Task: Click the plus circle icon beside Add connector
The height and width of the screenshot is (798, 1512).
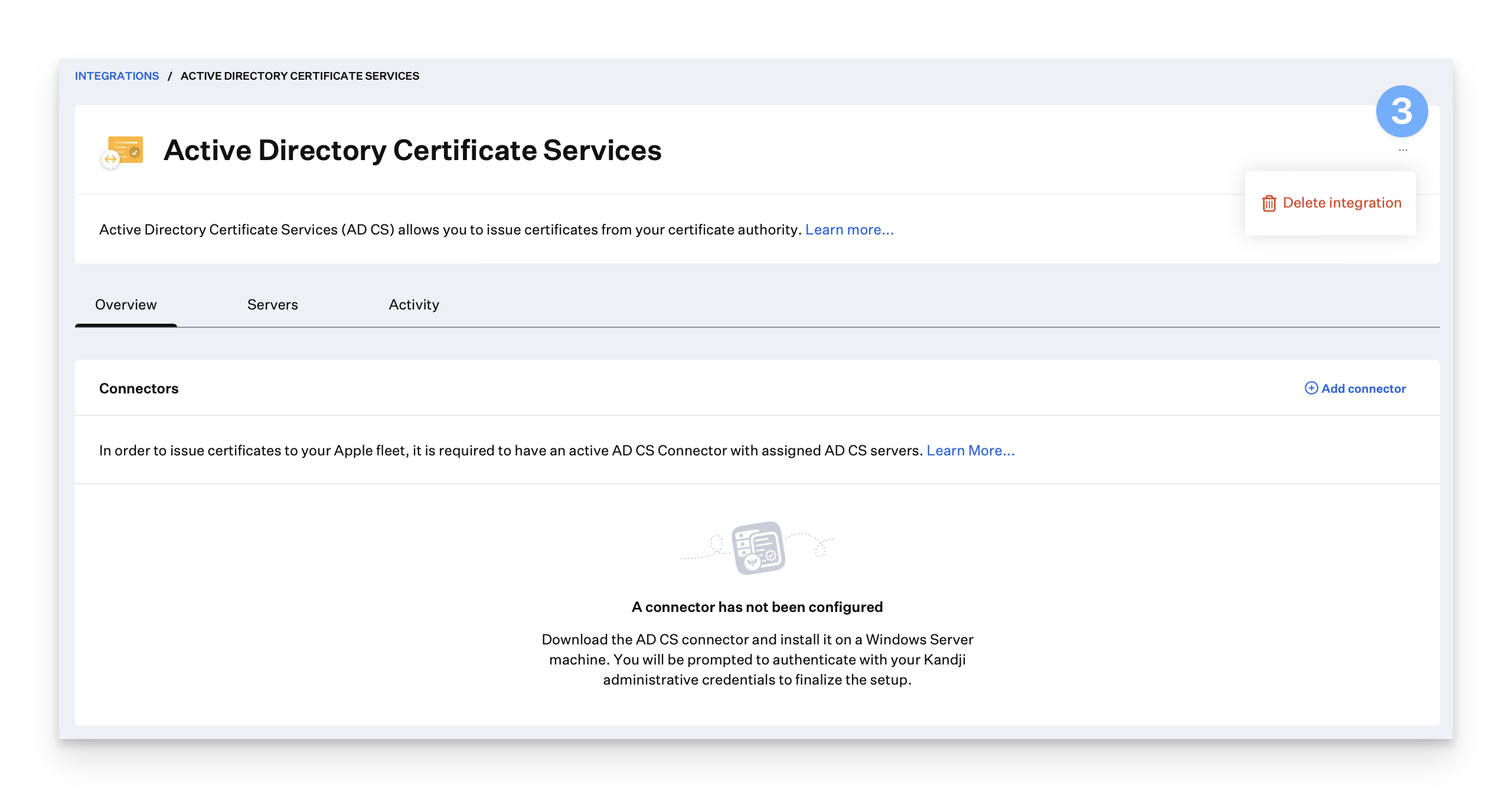Action: pos(1311,388)
